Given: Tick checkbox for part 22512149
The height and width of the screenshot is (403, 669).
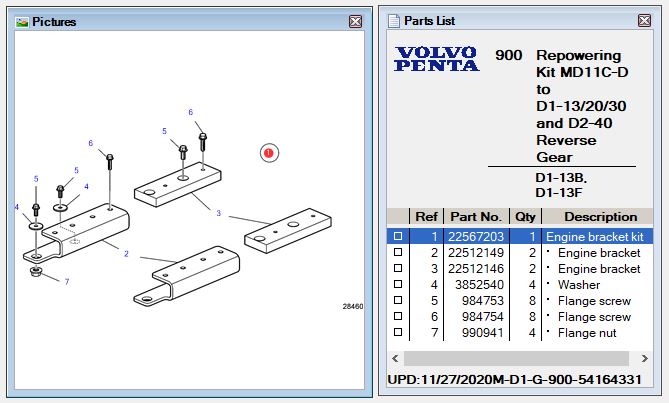Looking at the screenshot, I should click(398, 252).
